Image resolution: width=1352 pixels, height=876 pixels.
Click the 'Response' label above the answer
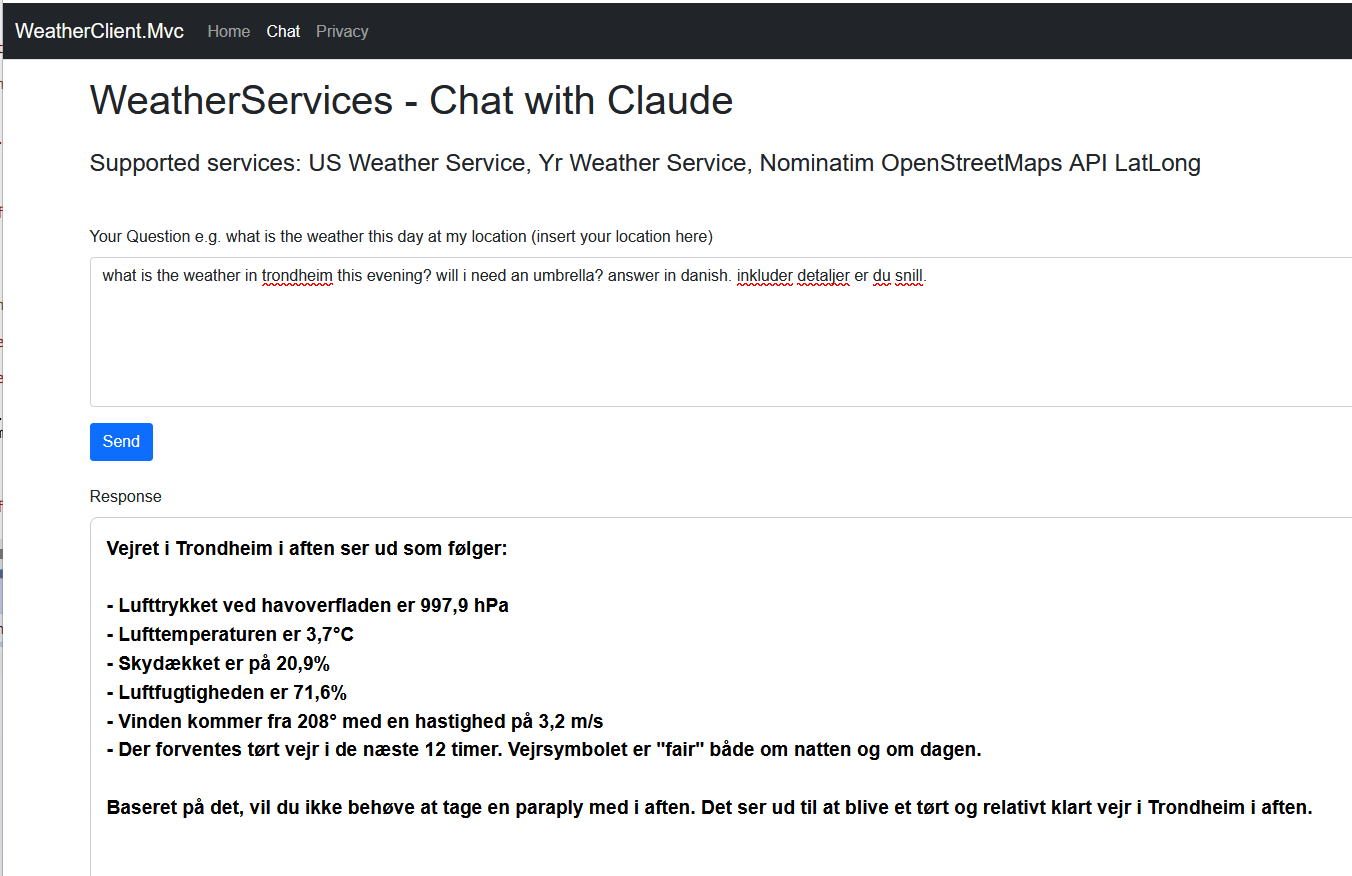tap(125, 497)
